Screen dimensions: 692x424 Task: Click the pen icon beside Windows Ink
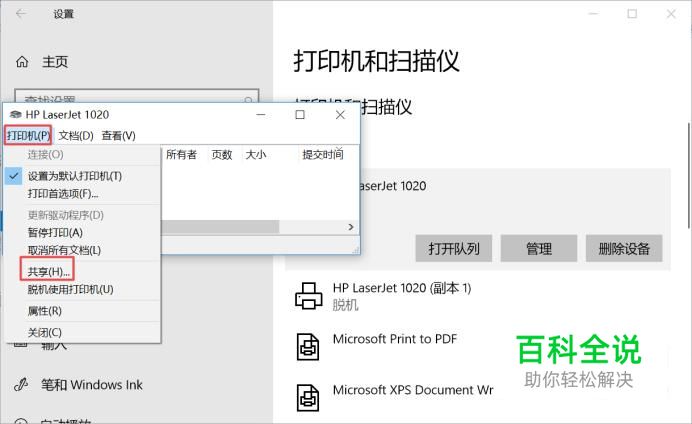pyautogui.click(x=21, y=385)
